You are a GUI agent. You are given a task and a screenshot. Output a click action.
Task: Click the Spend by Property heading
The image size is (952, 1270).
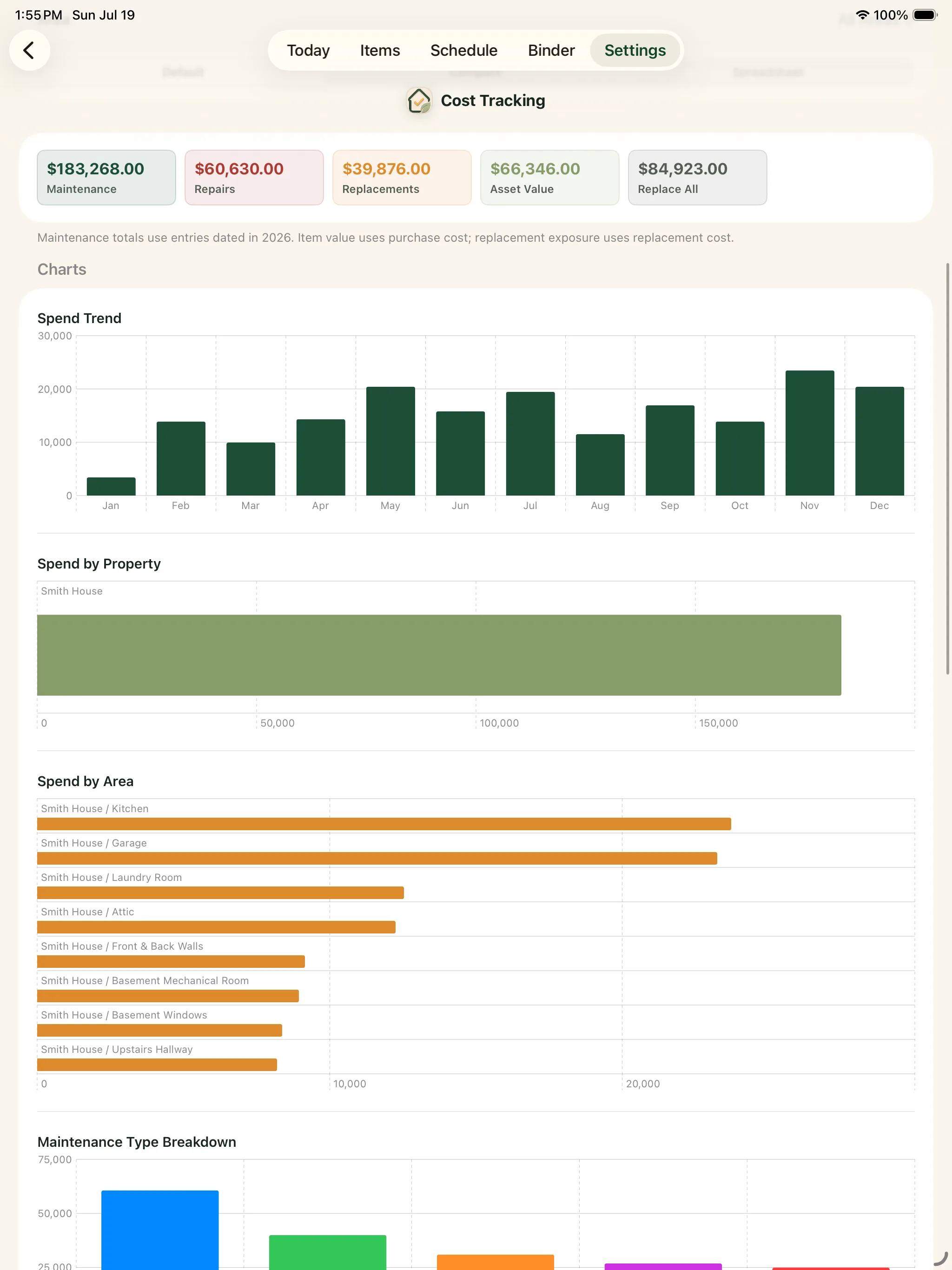pos(99,564)
